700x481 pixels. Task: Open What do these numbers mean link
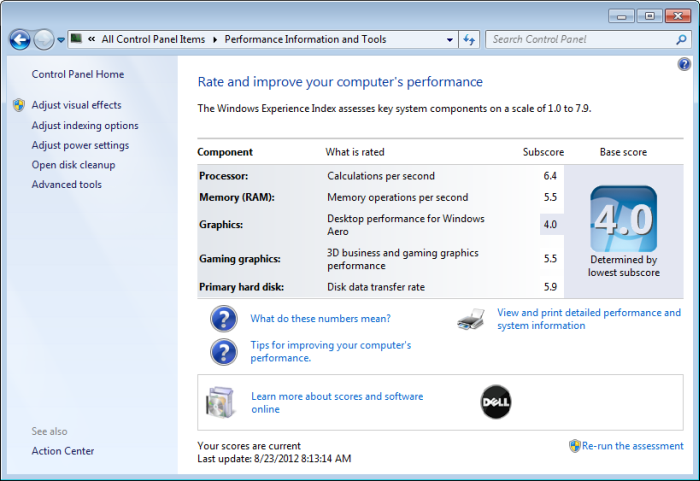coord(320,318)
